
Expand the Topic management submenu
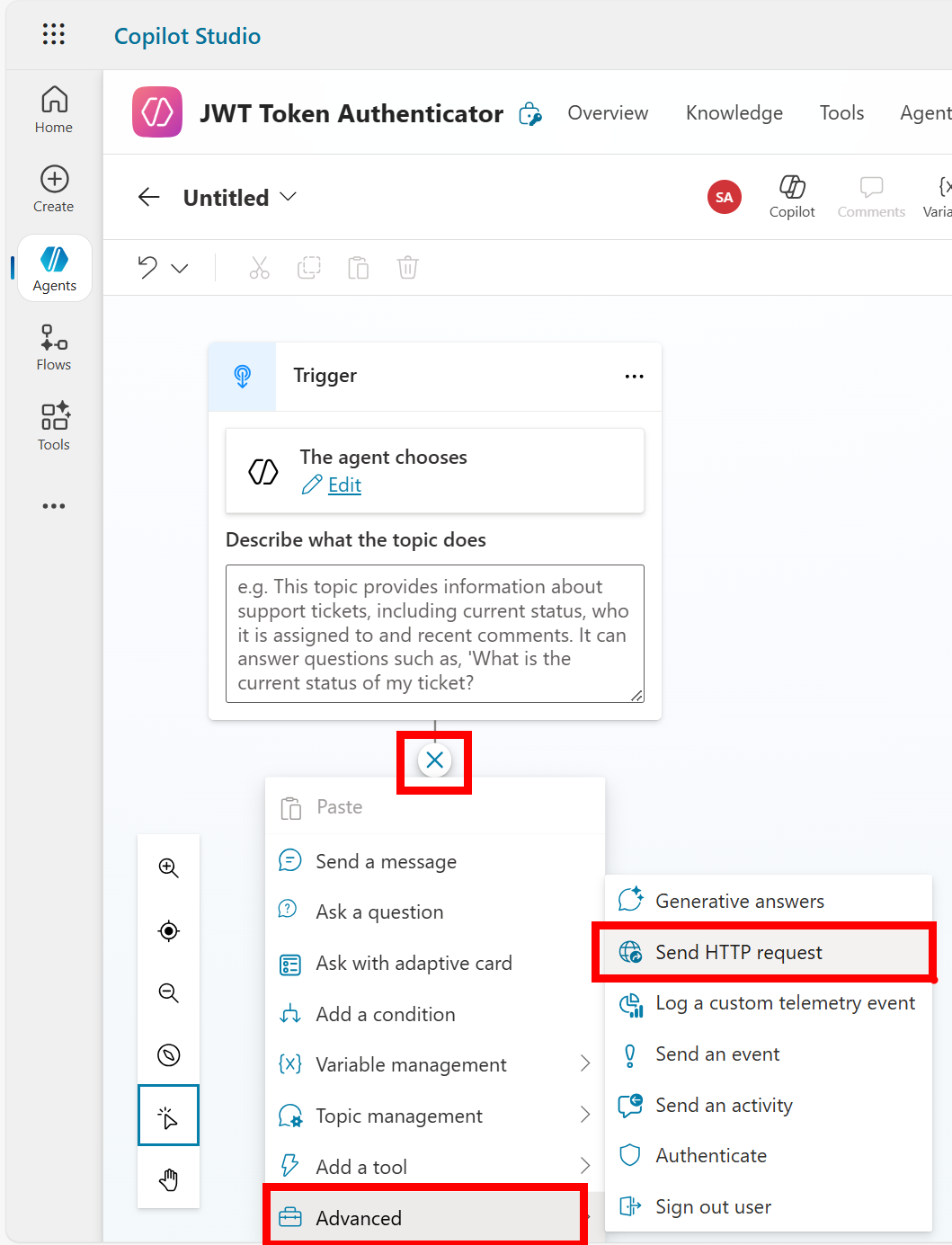coord(398,1115)
